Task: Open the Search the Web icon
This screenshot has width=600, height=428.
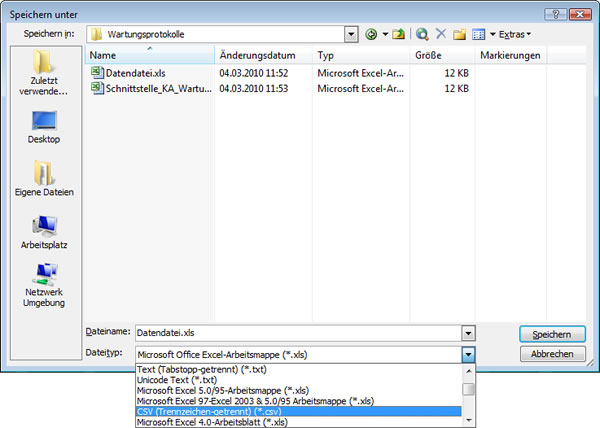Action: pyautogui.click(x=423, y=34)
